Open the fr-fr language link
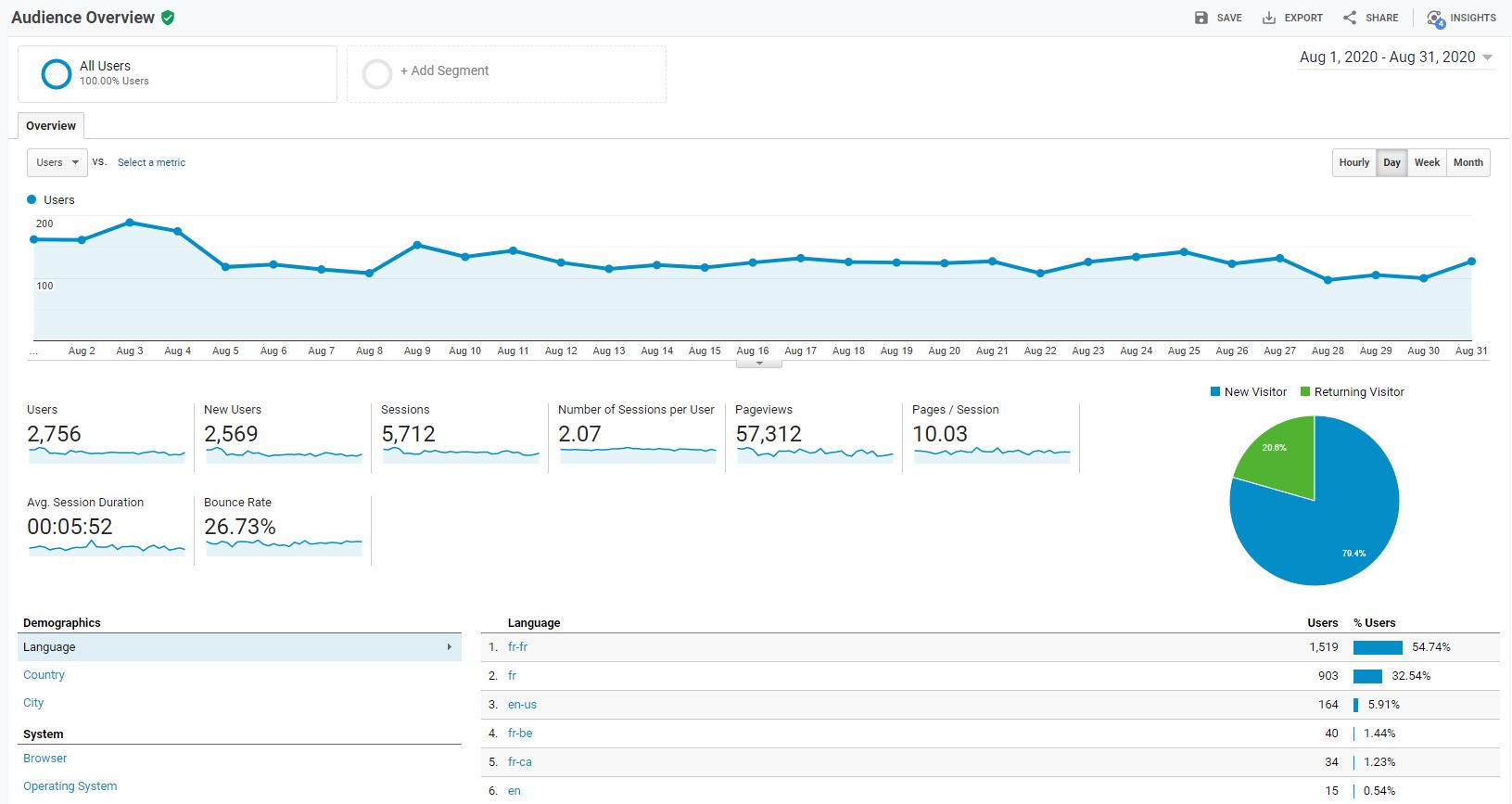 tap(517, 647)
